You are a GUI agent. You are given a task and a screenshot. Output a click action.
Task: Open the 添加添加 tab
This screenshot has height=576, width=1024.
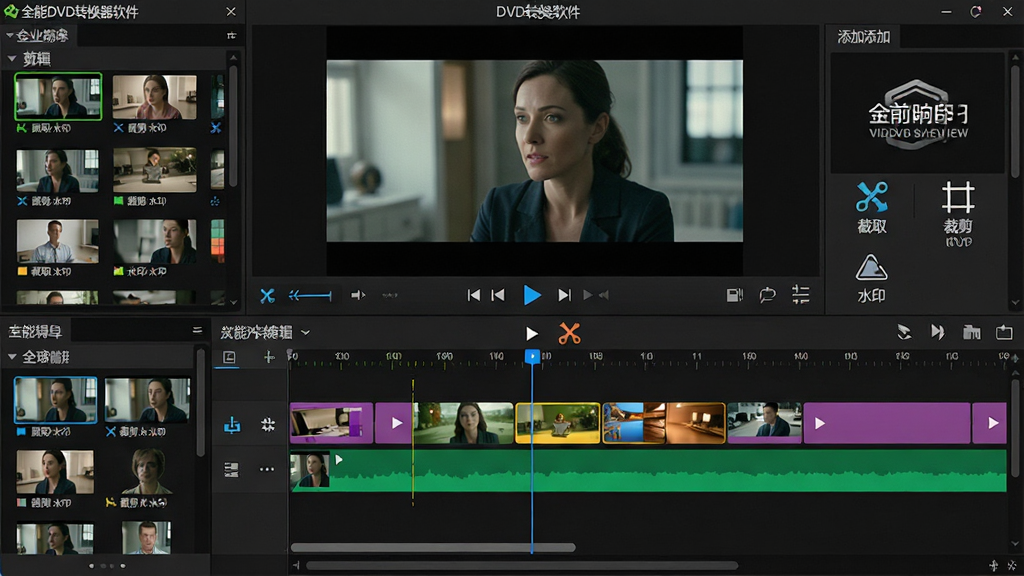click(864, 37)
